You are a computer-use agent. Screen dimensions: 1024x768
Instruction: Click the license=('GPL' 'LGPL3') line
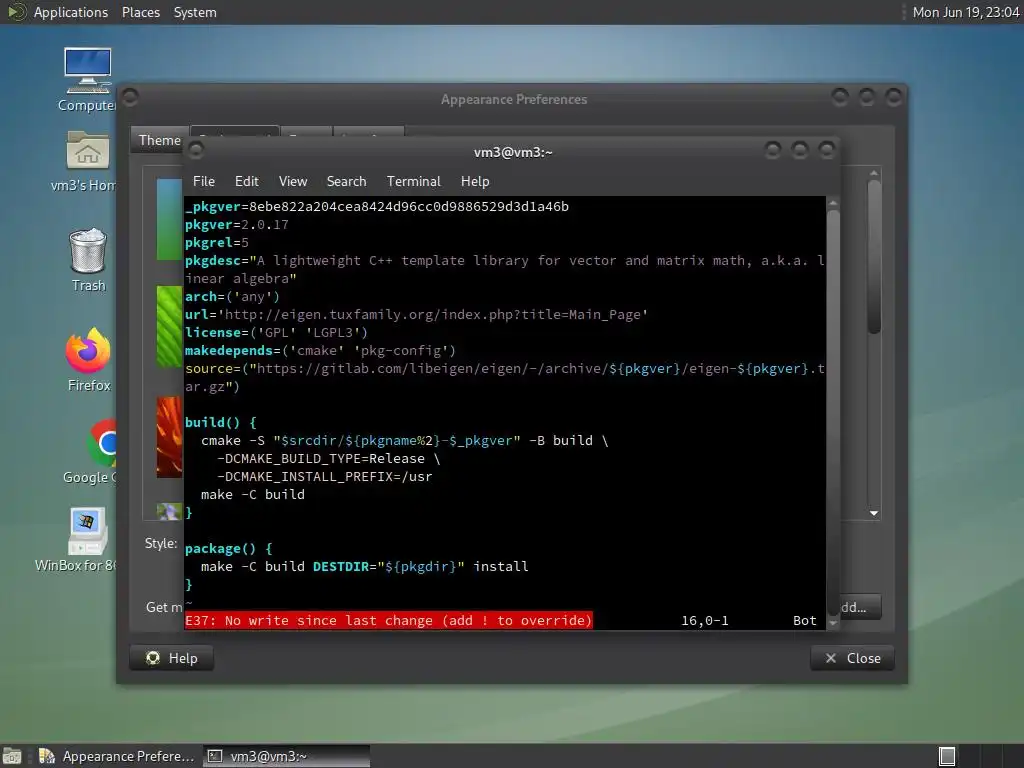(276, 332)
